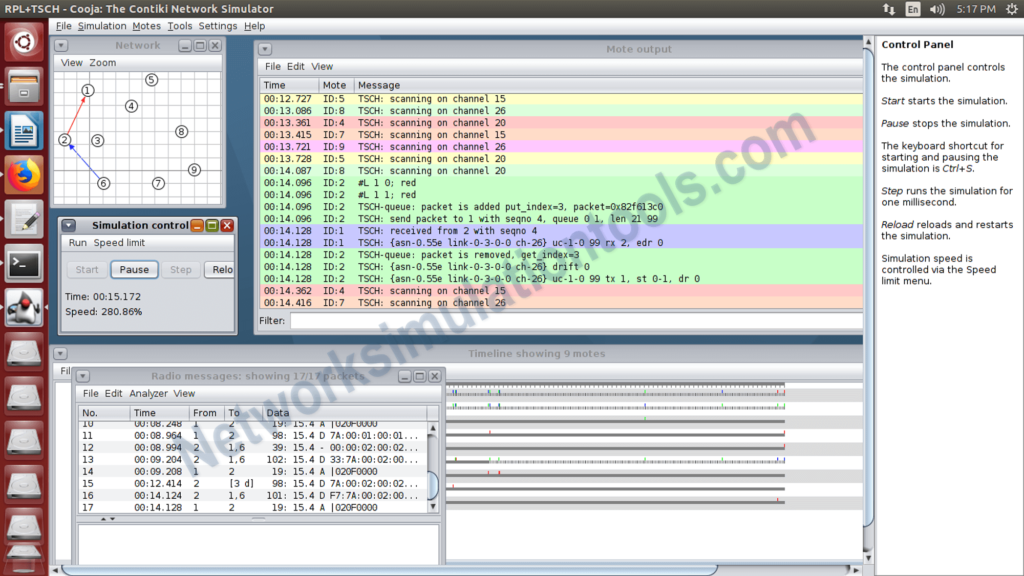This screenshot has height=576, width=1024.
Task: Launch Firefox from the Ubuntu dock
Action: [x=23, y=174]
